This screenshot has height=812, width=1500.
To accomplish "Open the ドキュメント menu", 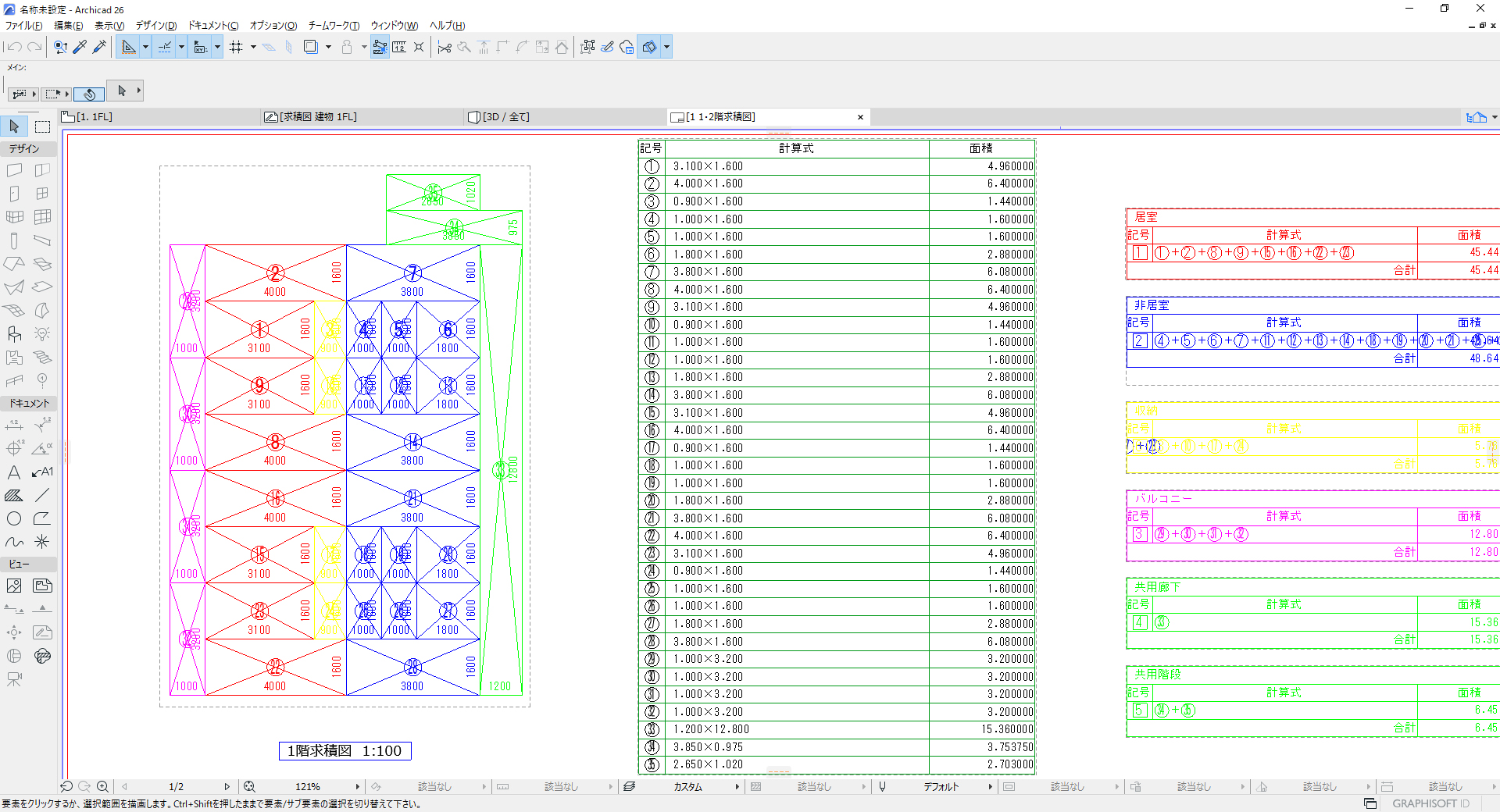I will click(213, 26).
